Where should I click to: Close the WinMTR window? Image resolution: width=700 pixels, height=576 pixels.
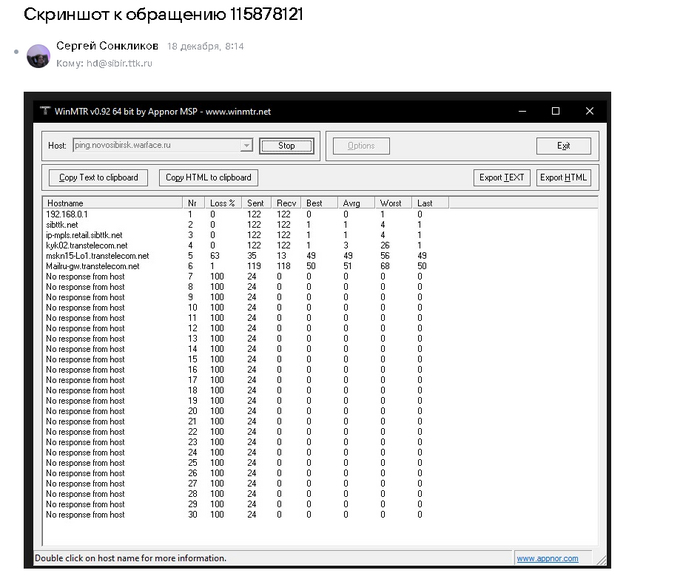590,111
